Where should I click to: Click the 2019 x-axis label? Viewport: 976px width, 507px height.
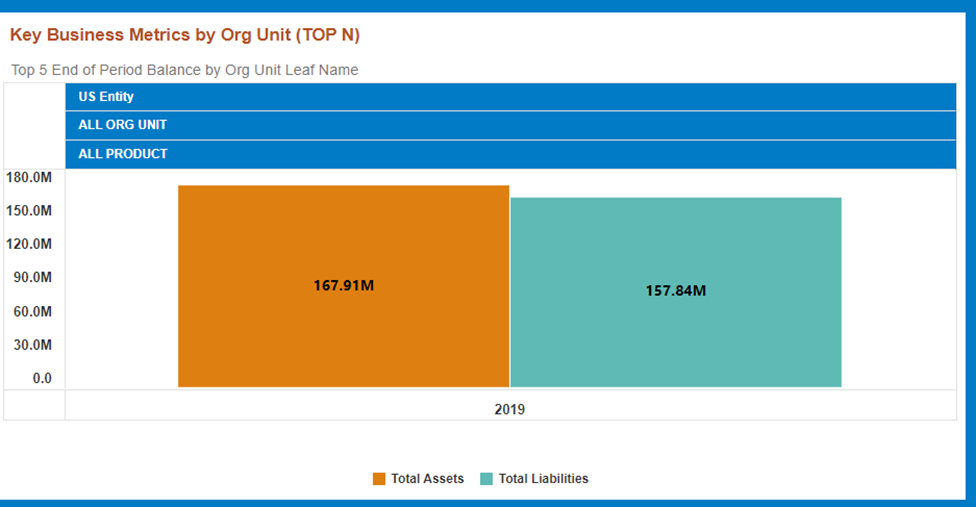(510, 409)
